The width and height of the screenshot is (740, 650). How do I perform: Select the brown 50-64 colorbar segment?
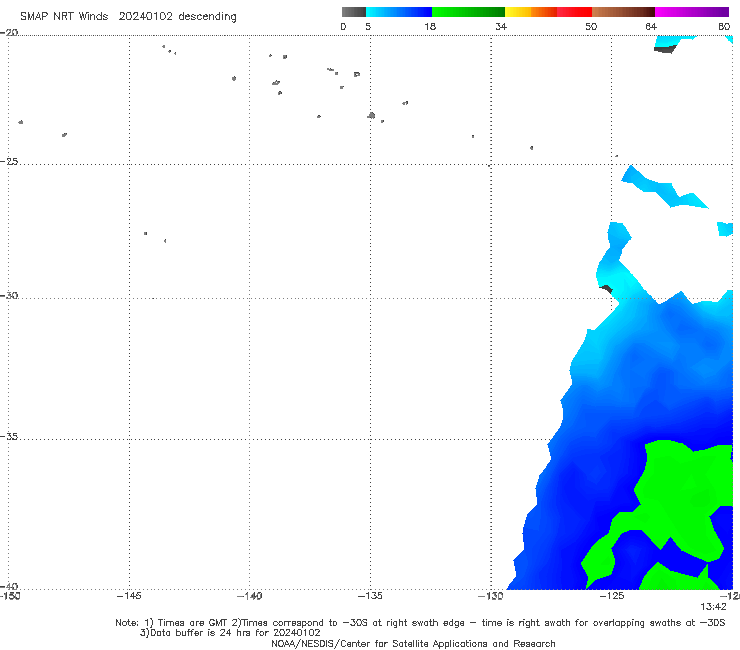click(623, 12)
